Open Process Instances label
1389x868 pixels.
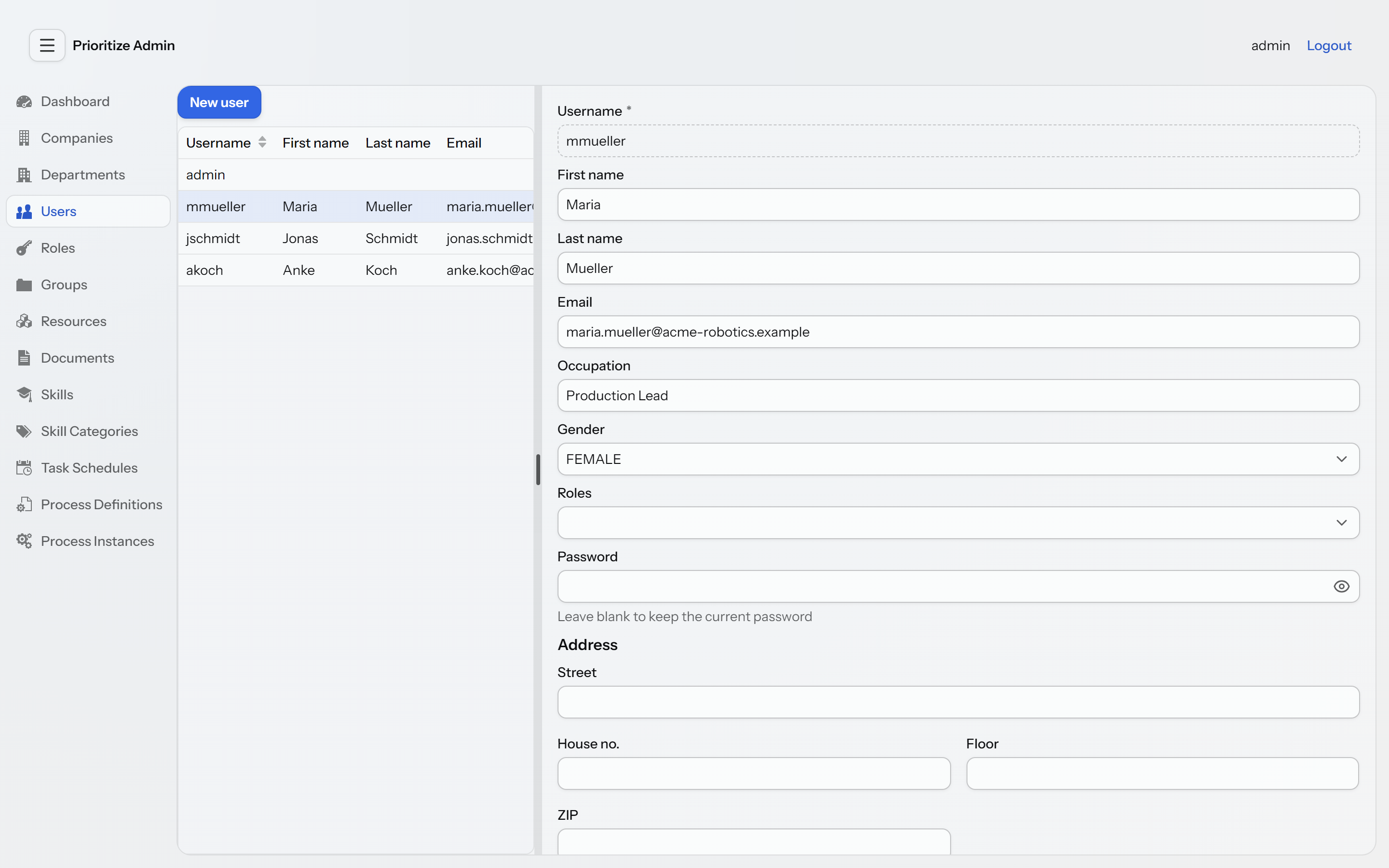point(97,542)
